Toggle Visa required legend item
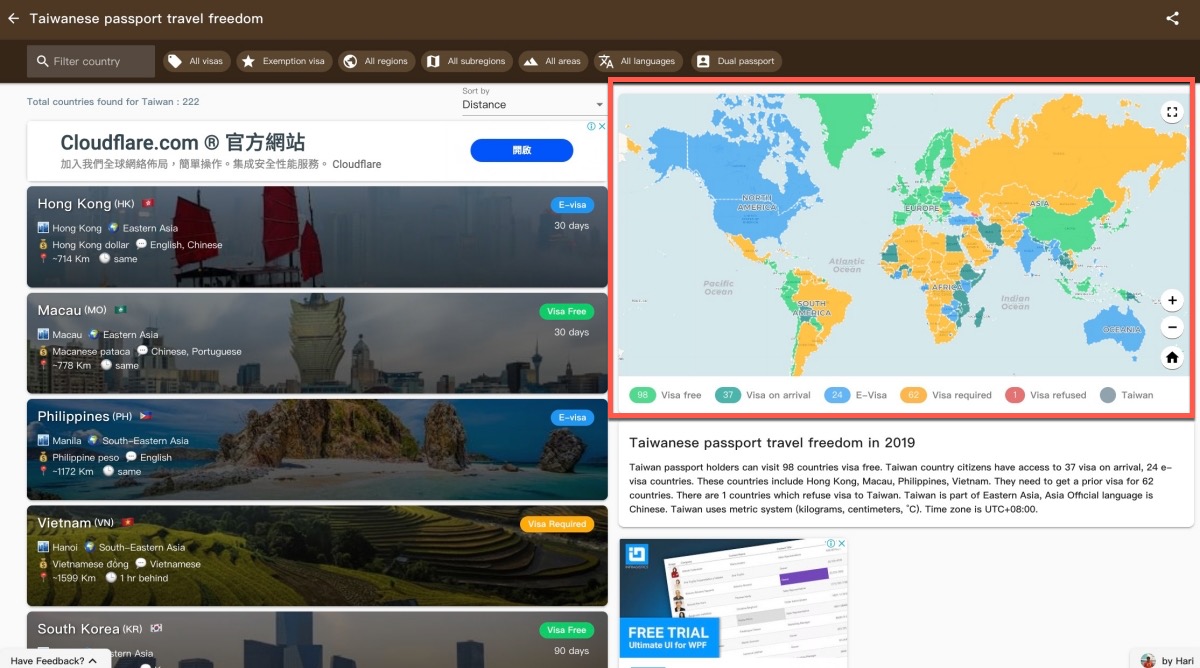Viewport: 1200px width, 668px height. [946, 395]
